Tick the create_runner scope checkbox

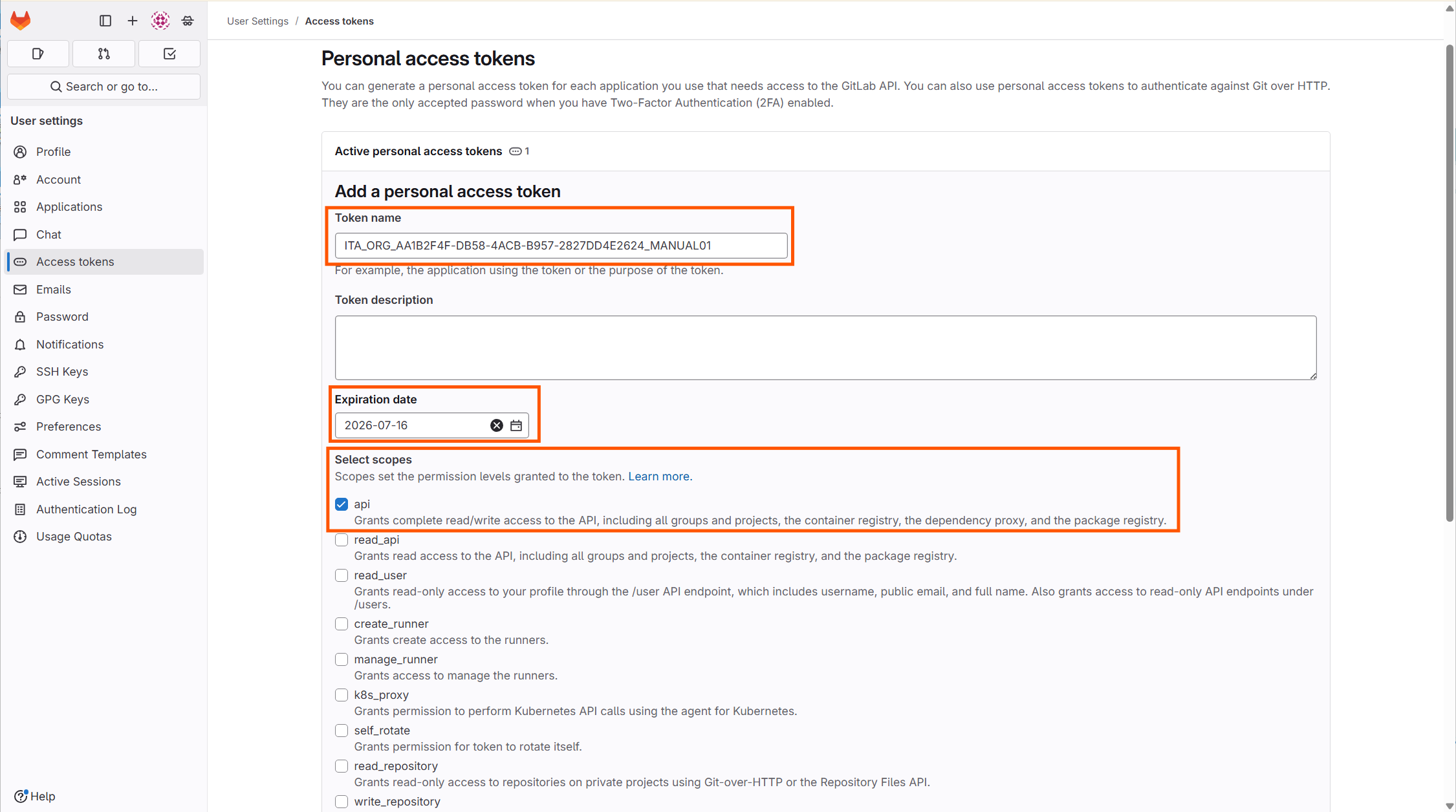342,624
